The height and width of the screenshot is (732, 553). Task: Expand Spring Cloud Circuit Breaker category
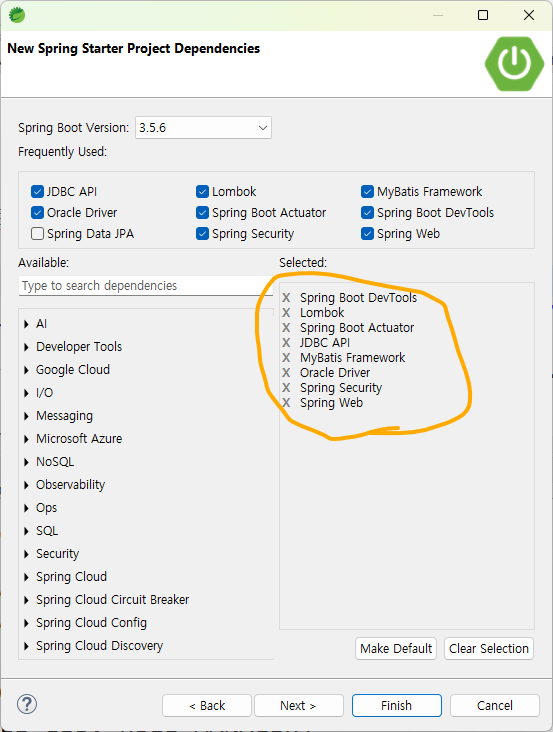tap(27, 600)
